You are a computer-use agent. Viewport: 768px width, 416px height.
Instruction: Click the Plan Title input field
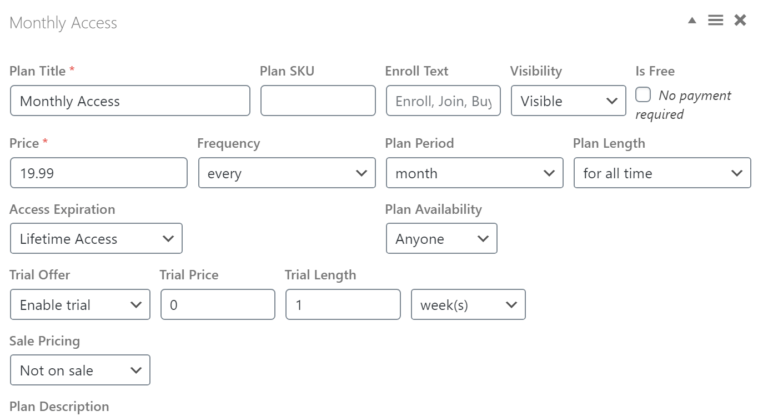tap(130, 101)
